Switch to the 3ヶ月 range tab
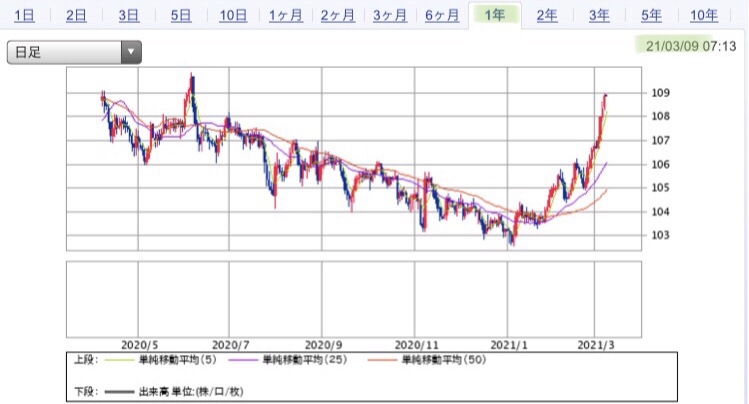Viewport: 749px width, 404px height. [390, 16]
